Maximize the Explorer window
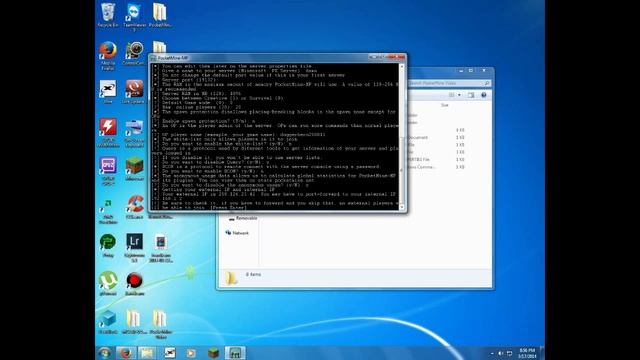Viewport: 640px width, 360px height. 471,71
